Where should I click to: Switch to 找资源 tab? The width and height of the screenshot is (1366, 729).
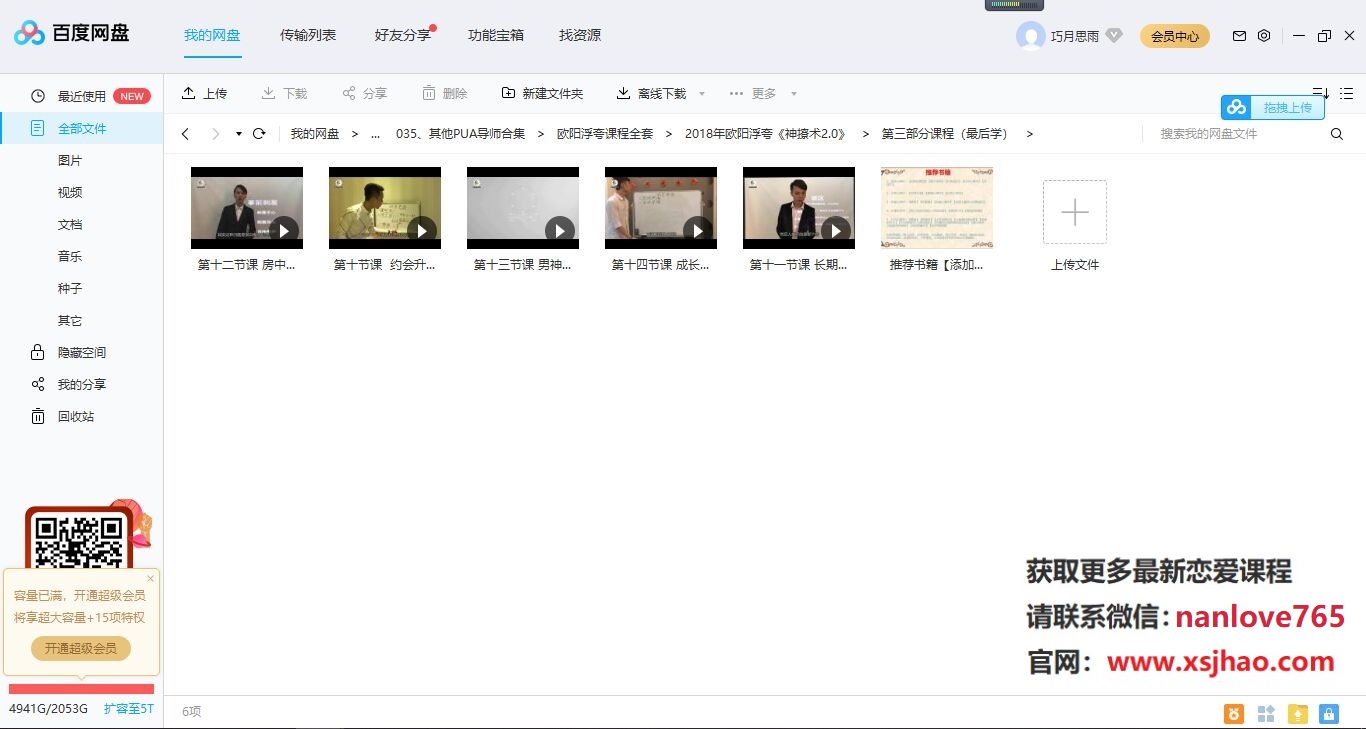tap(580, 35)
